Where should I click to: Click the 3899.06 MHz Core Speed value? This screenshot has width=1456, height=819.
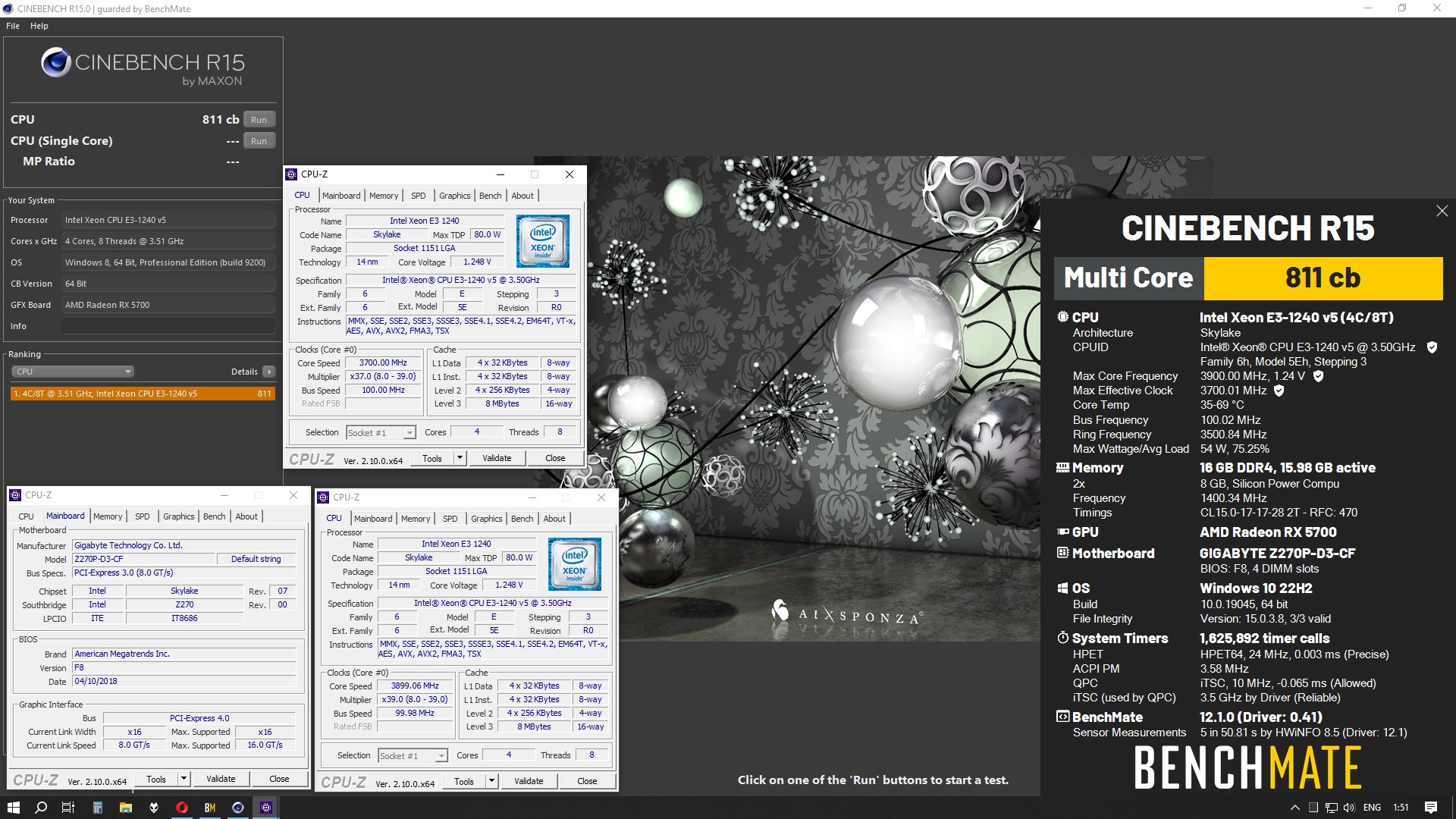pyautogui.click(x=415, y=686)
